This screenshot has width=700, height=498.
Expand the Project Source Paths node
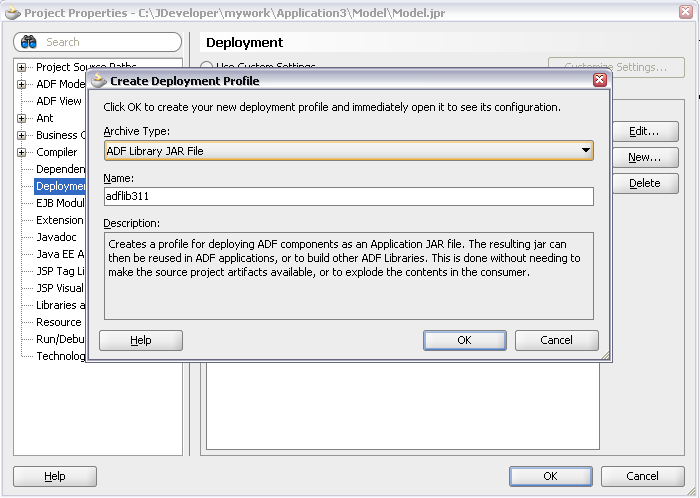point(22,67)
